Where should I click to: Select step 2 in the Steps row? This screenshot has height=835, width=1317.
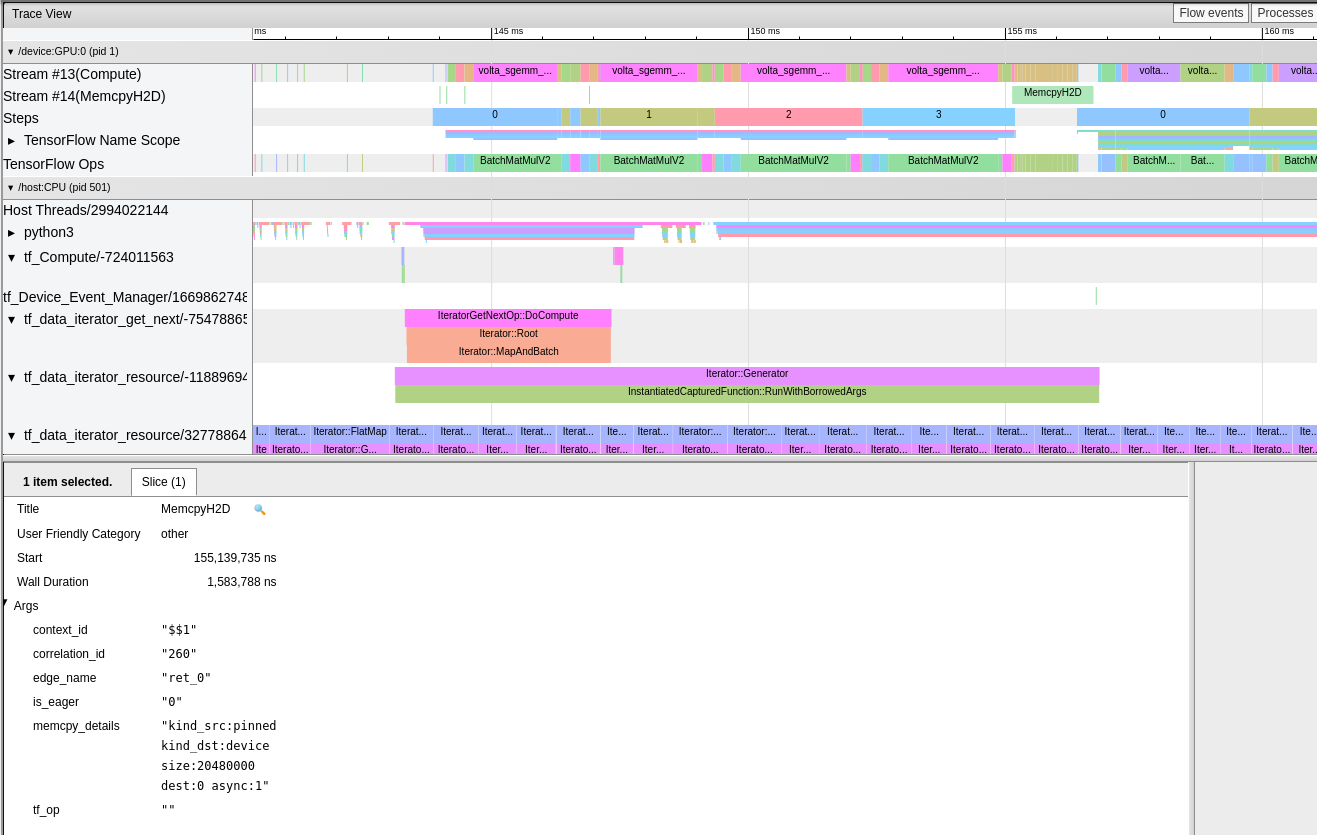pos(788,115)
